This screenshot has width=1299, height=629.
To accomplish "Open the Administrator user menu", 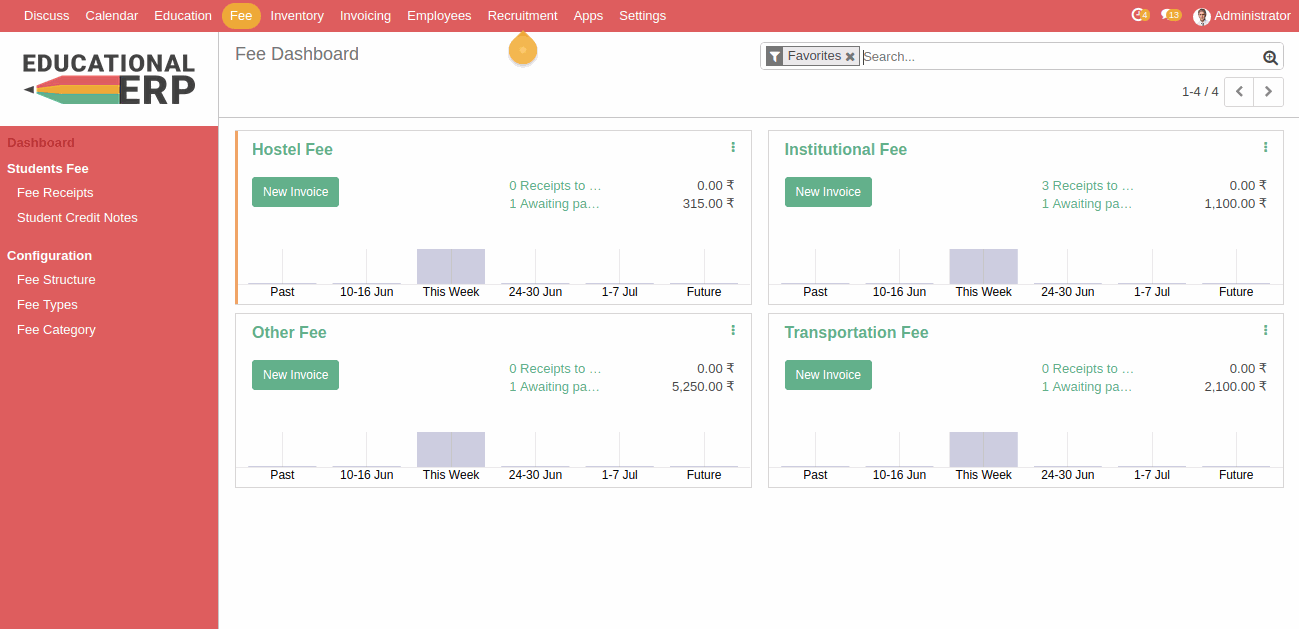I will pos(1241,16).
